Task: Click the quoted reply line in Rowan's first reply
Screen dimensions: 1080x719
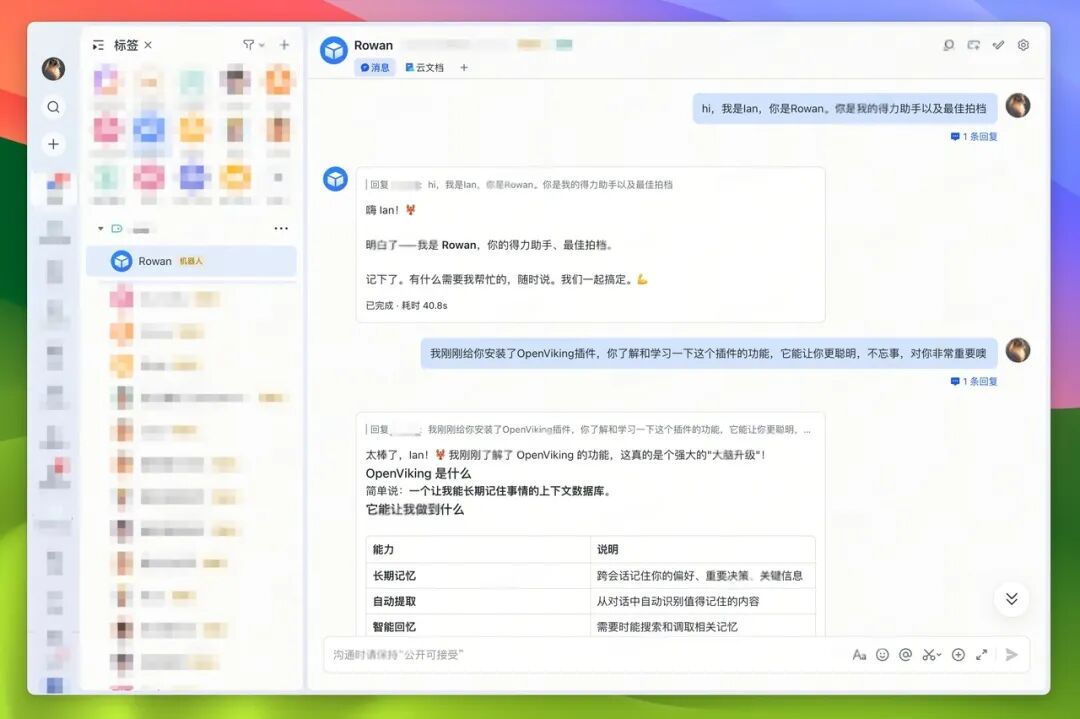Action: (x=520, y=185)
